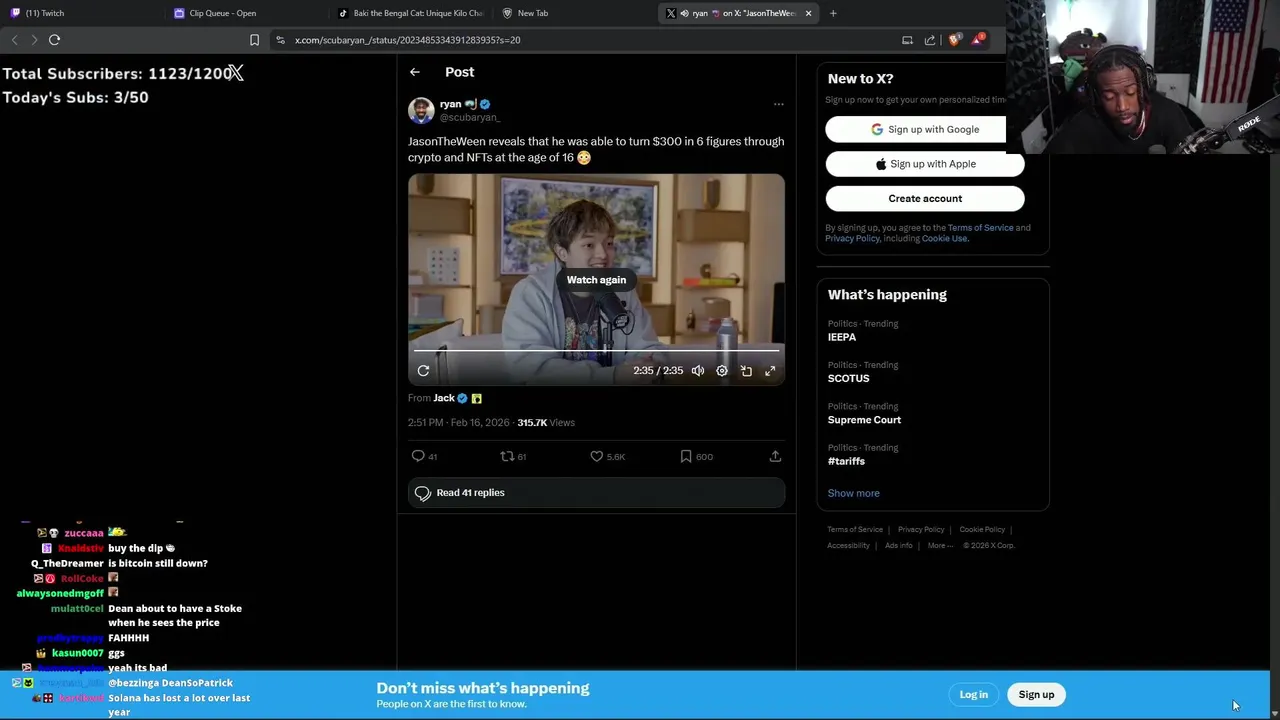Click Watch again on the video
Viewport: 1280px width, 720px height.
click(x=596, y=280)
